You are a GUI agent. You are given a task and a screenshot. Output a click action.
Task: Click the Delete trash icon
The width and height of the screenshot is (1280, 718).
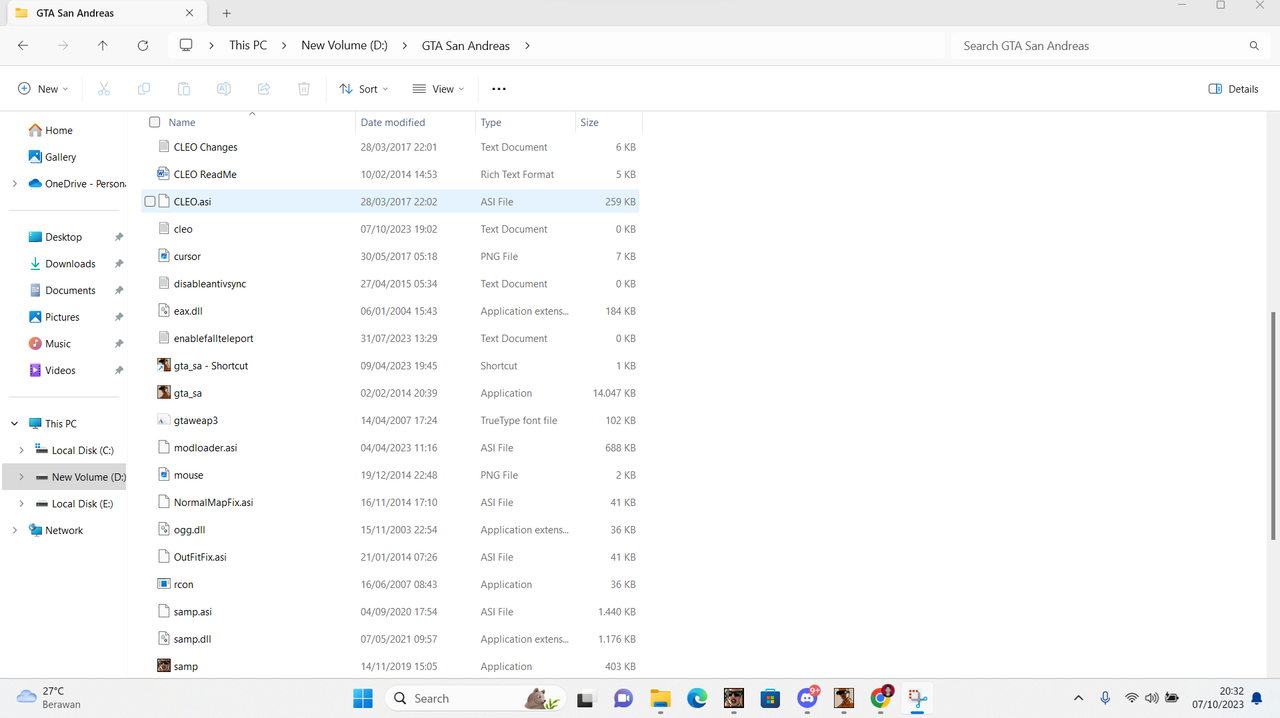click(304, 89)
